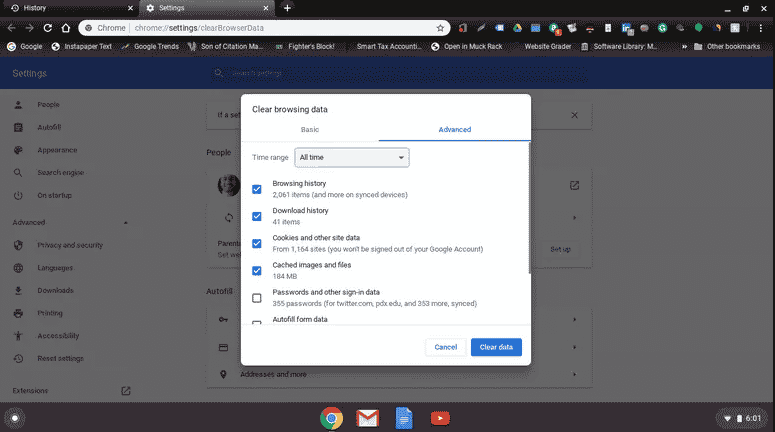The height and width of the screenshot is (432, 775).
Task: Open a new tab with plus button
Action: (287, 8)
